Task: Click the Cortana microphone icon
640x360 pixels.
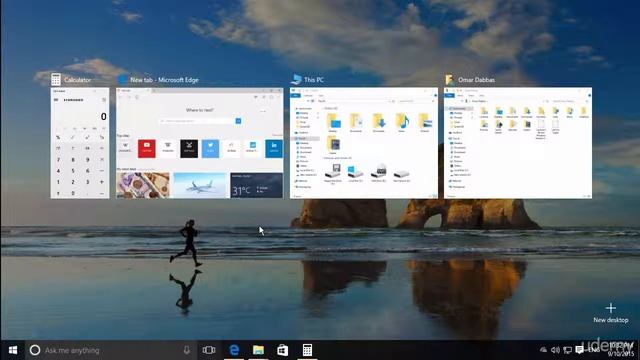Action: tap(187, 350)
